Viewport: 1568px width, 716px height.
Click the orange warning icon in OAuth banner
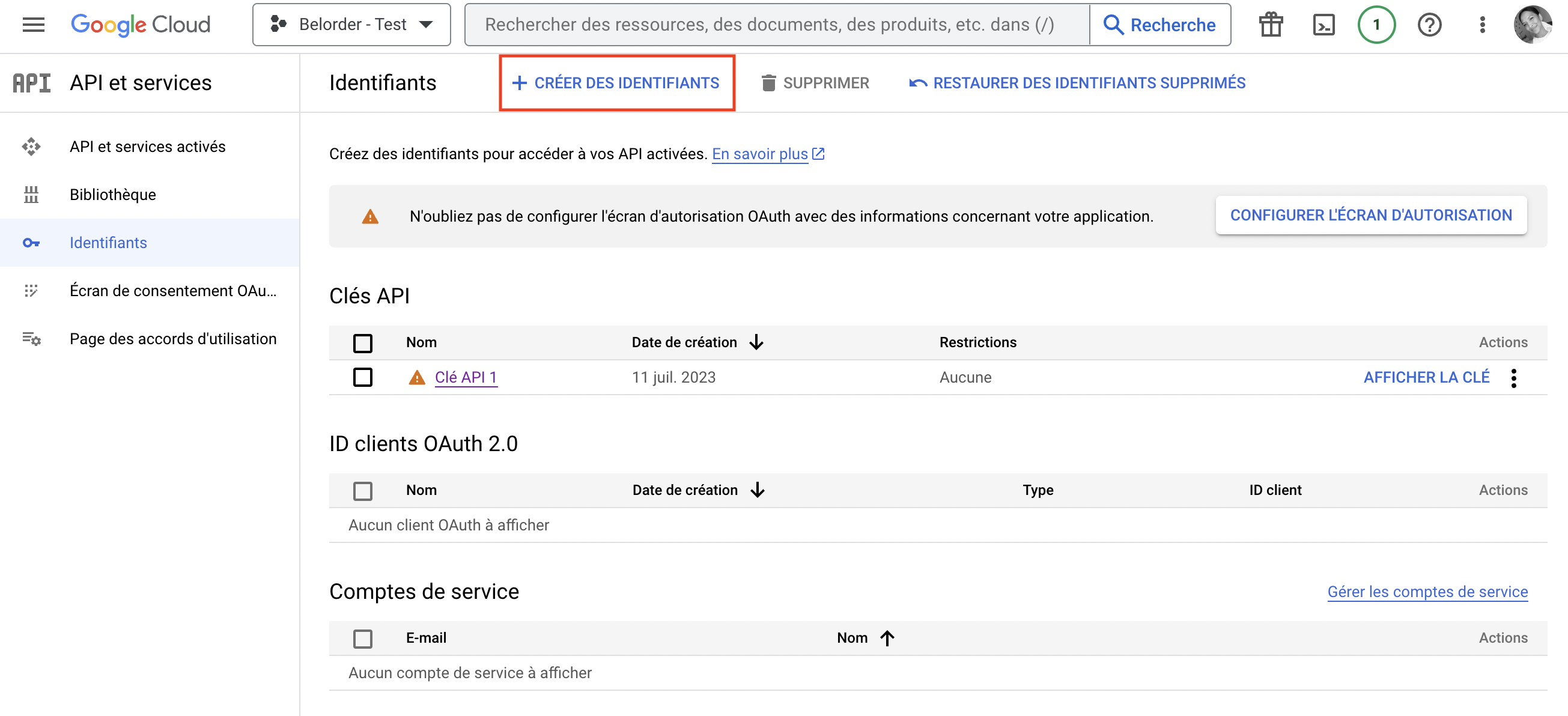(x=370, y=217)
